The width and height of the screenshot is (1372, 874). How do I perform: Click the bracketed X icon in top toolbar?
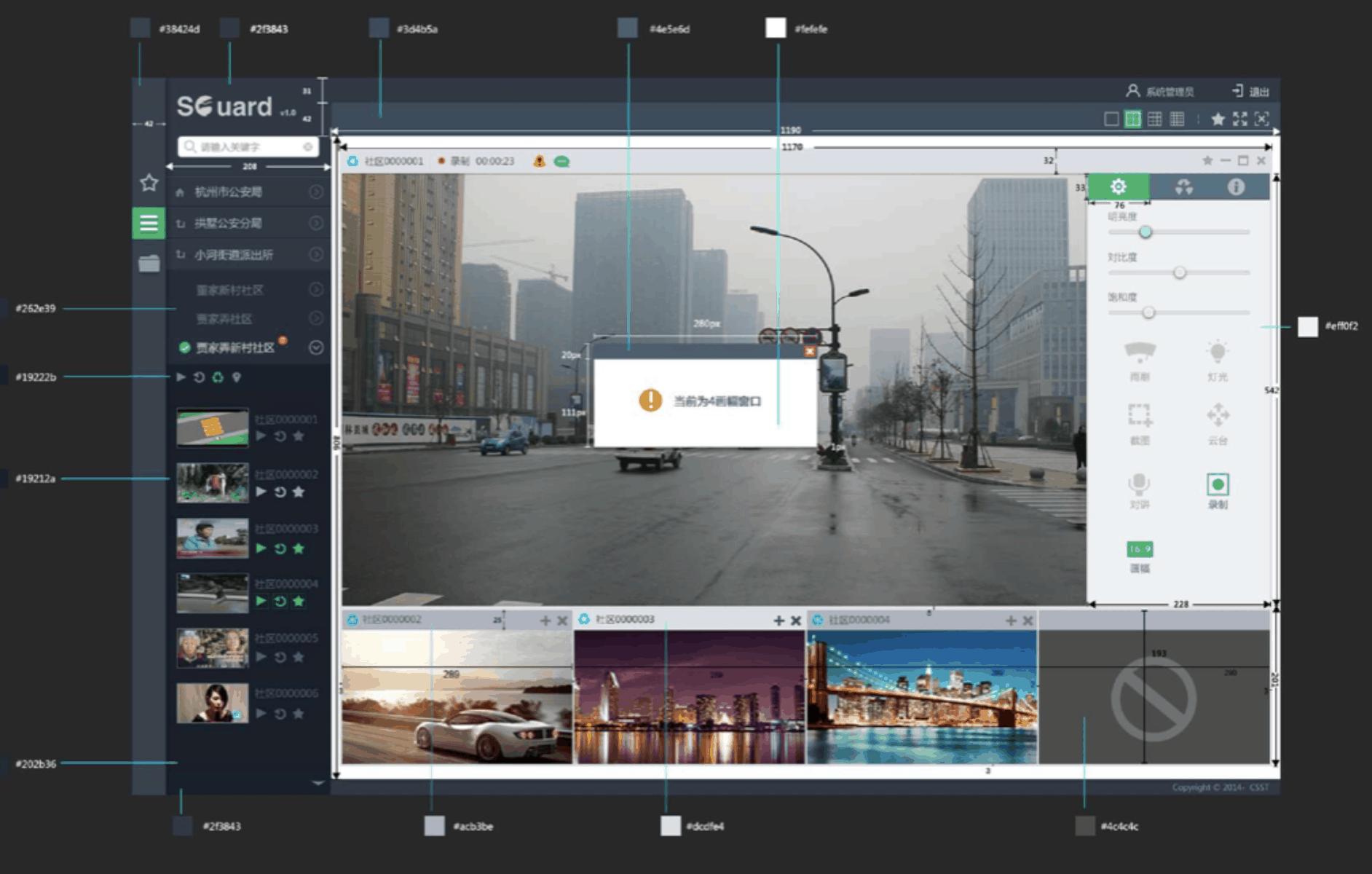pos(1262,119)
